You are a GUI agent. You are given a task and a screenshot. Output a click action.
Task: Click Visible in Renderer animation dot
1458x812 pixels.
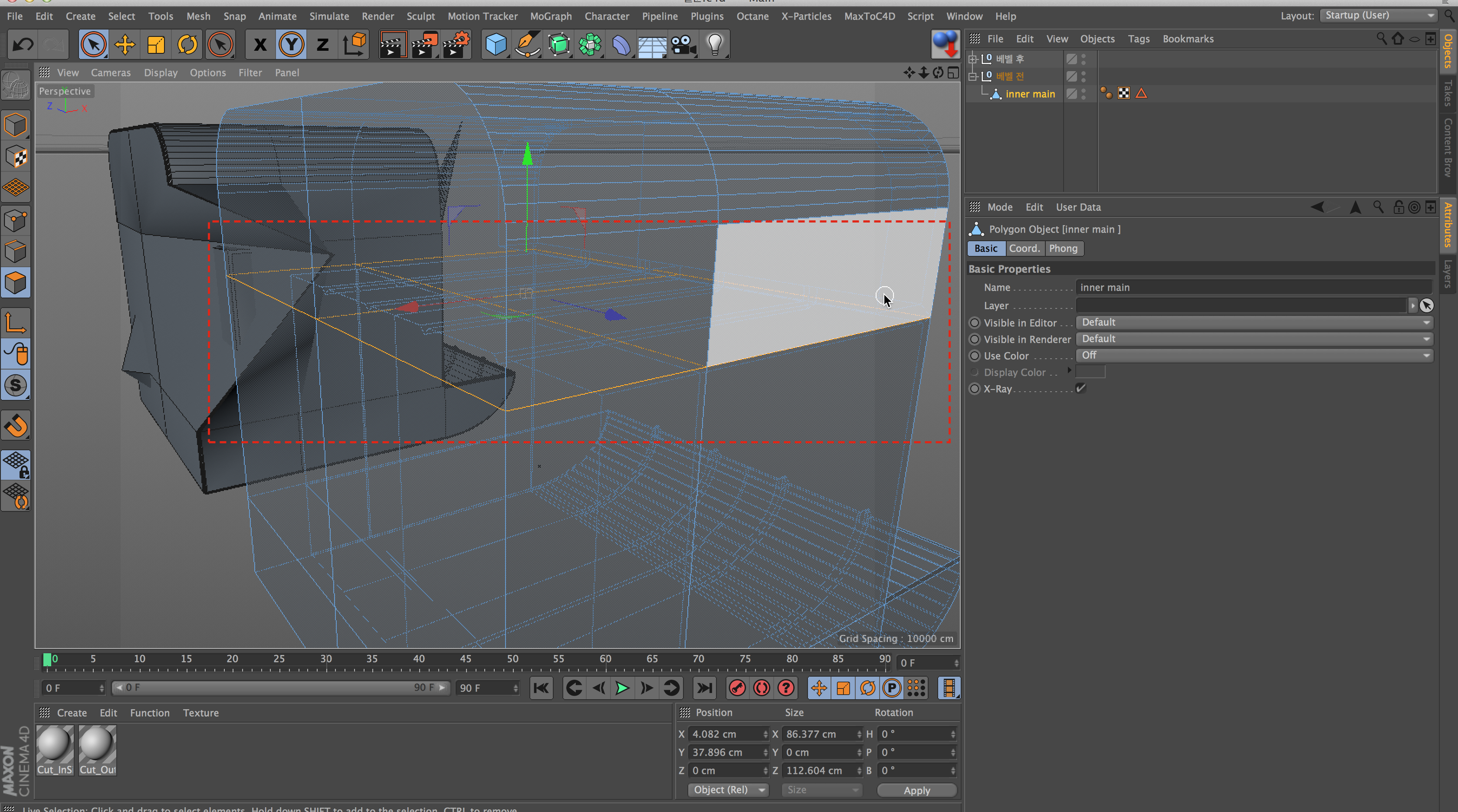(974, 339)
